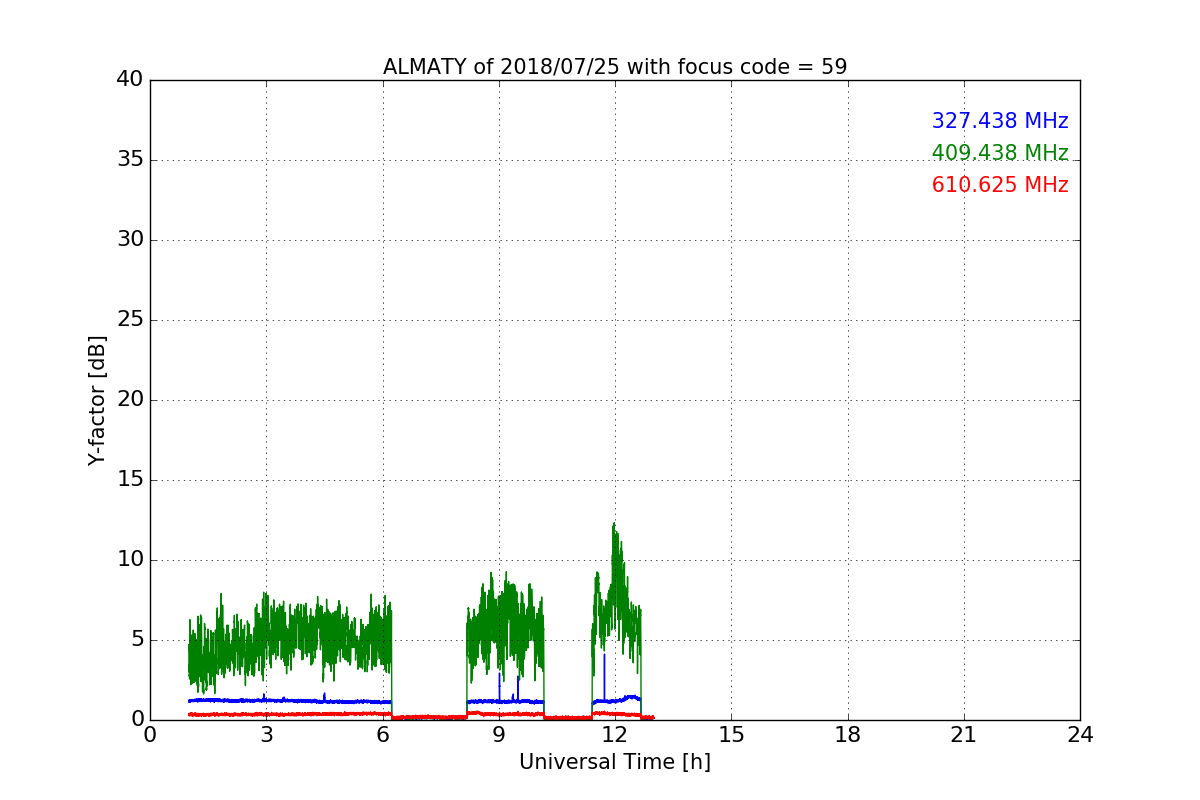This screenshot has width=1200, height=800.
Task: Select the green 409.438 MHz legend label
Action: (1000, 153)
